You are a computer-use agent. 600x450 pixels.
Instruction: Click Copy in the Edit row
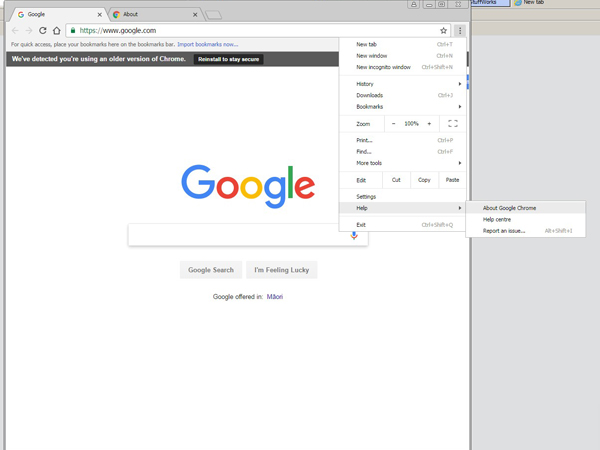[424, 180]
